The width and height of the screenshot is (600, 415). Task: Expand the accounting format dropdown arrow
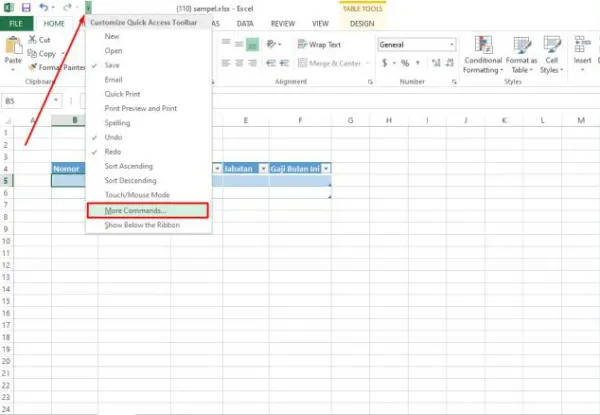pyautogui.click(x=394, y=63)
